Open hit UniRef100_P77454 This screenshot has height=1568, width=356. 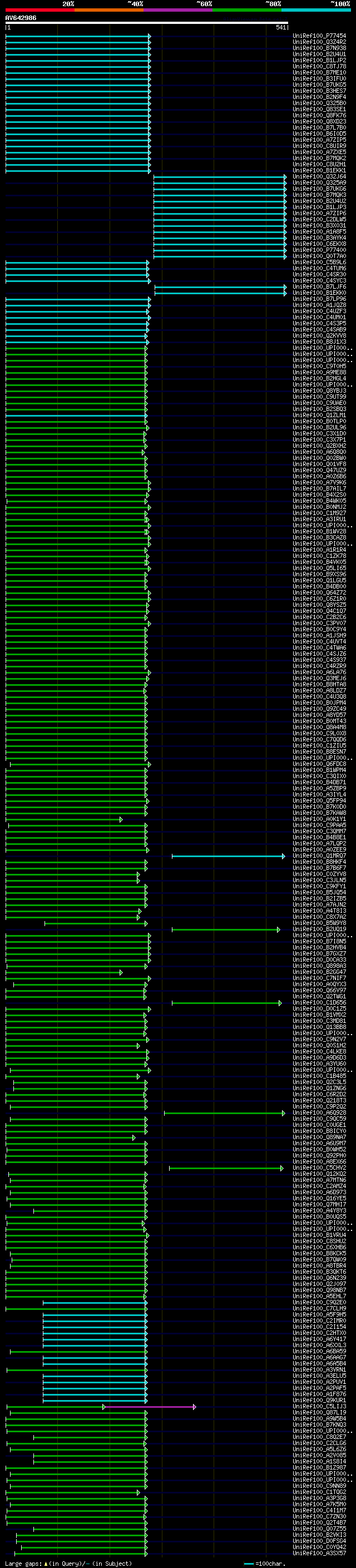pyautogui.click(x=319, y=36)
